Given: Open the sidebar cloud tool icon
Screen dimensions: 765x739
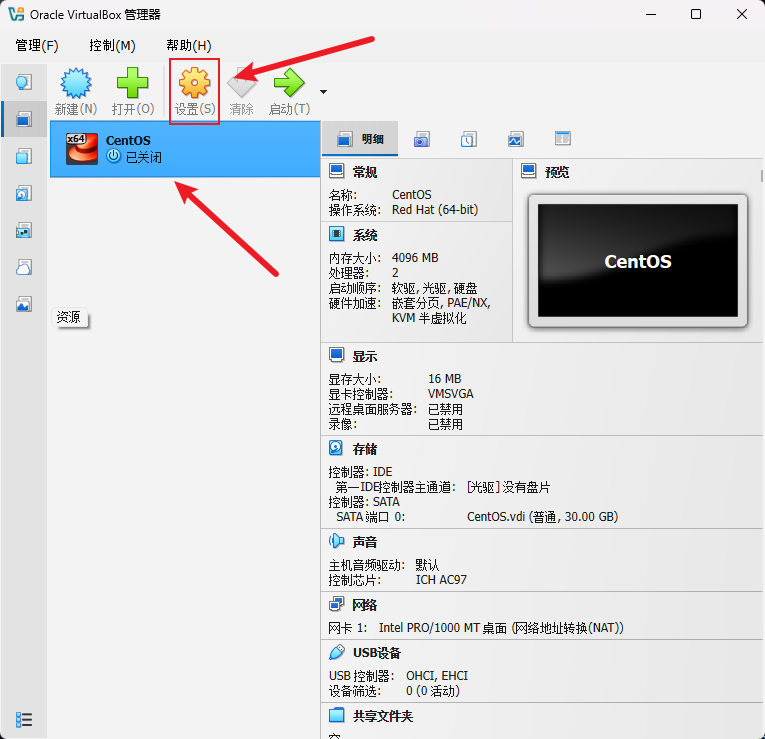Looking at the screenshot, I should click(x=23, y=267).
